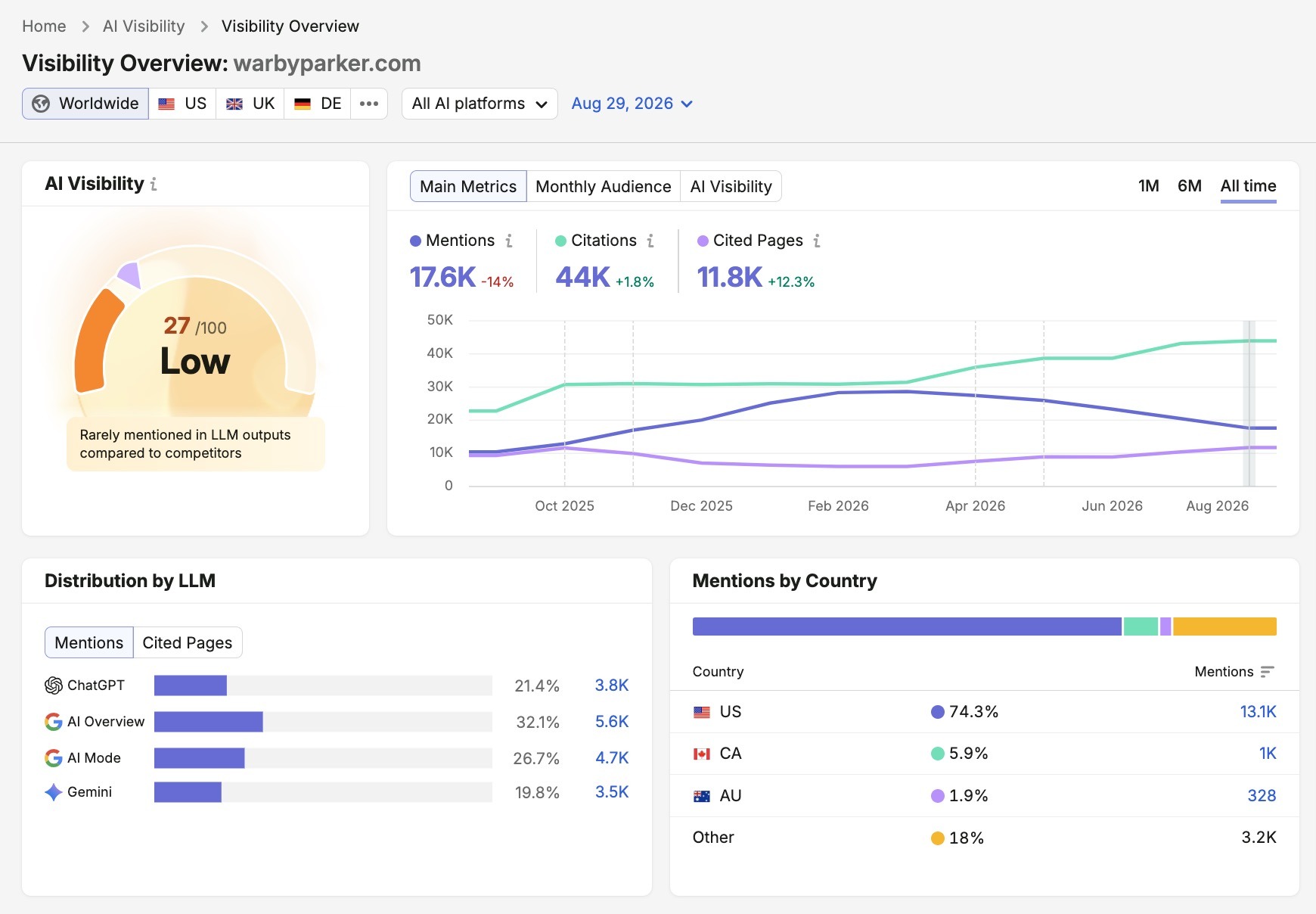Click the Australia flag in country table
The height and width of the screenshot is (914, 1316).
pos(702,796)
